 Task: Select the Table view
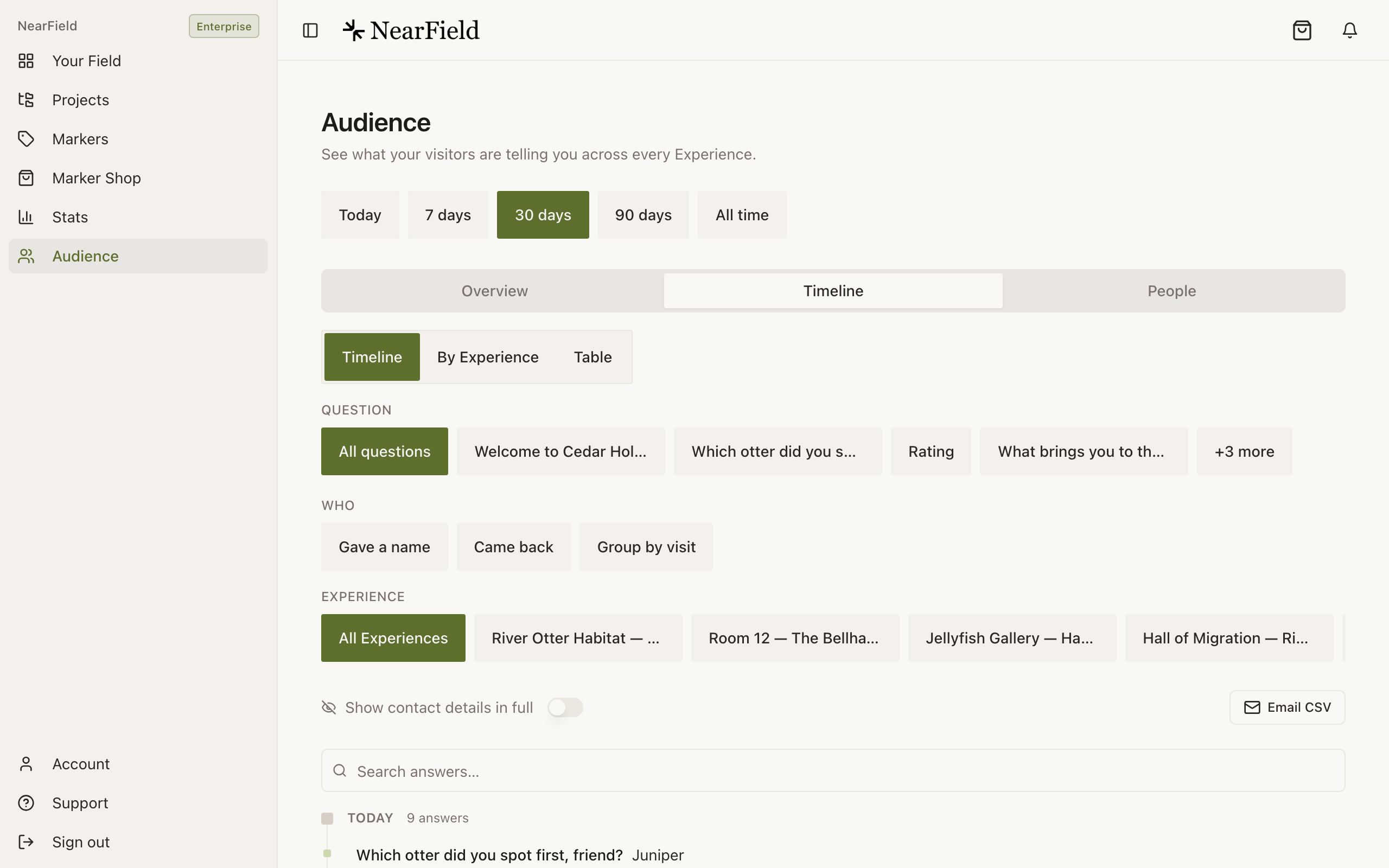[593, 357]
